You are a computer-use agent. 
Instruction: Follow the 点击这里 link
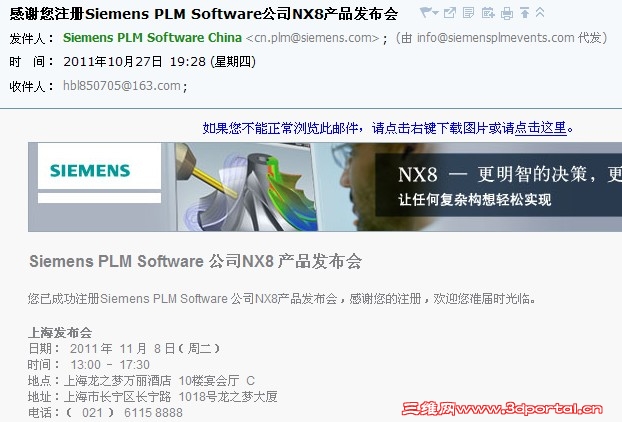coord(540,128)
